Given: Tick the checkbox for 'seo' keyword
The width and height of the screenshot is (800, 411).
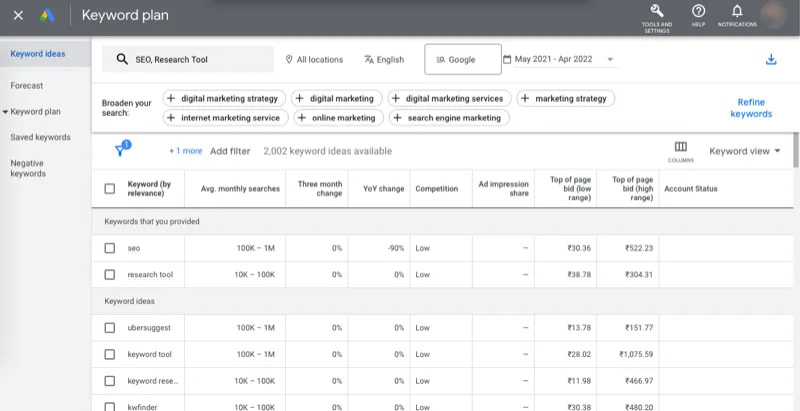Looking at the screenshot, I should point(110,248).
